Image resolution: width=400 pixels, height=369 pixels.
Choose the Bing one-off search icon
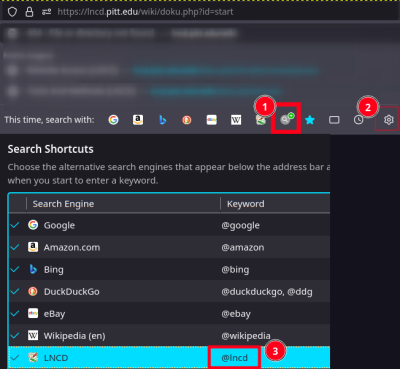pos(162,120)
